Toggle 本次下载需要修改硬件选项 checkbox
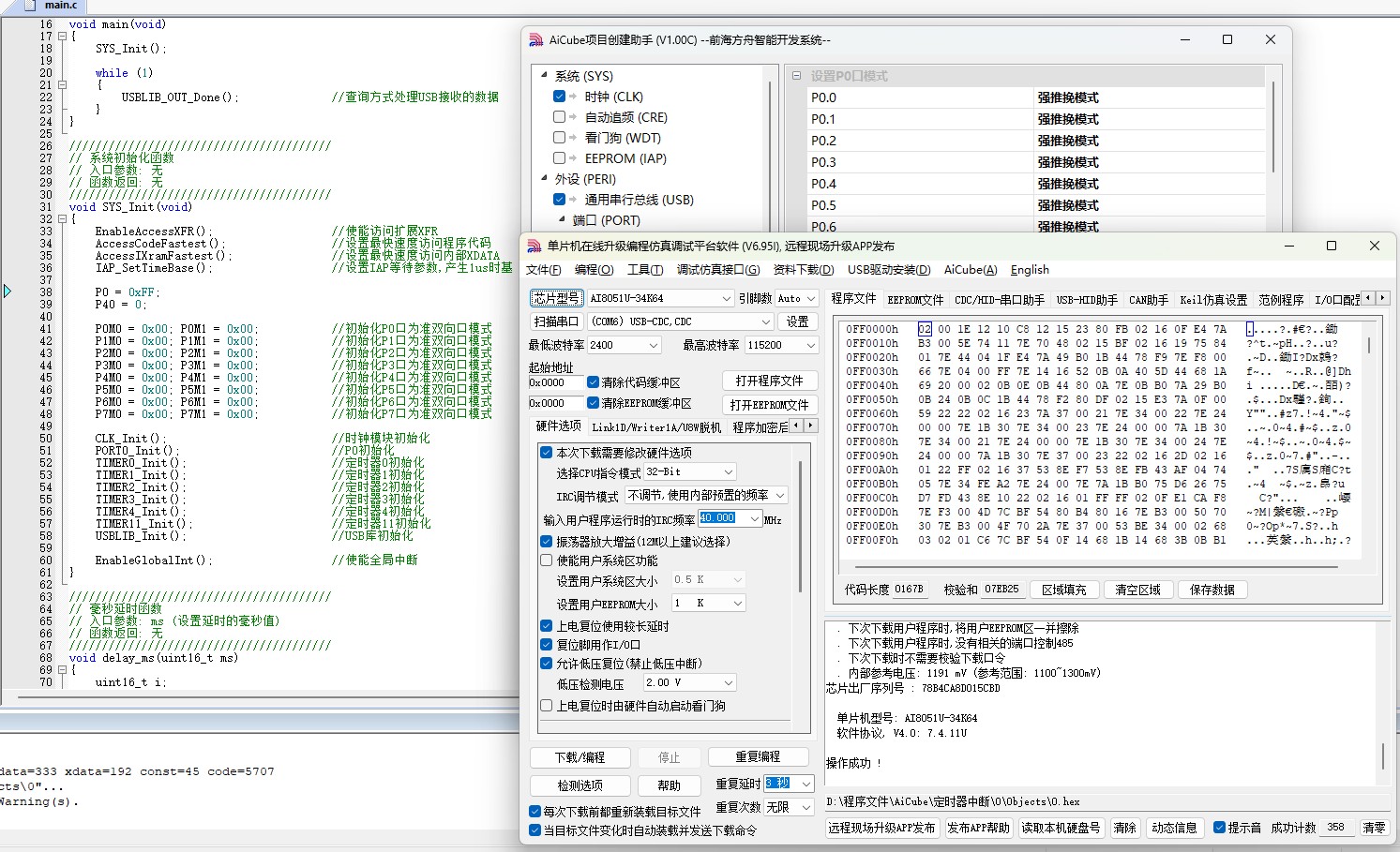The width and height of the screenshot is (1400, 852). click(547, 453)
